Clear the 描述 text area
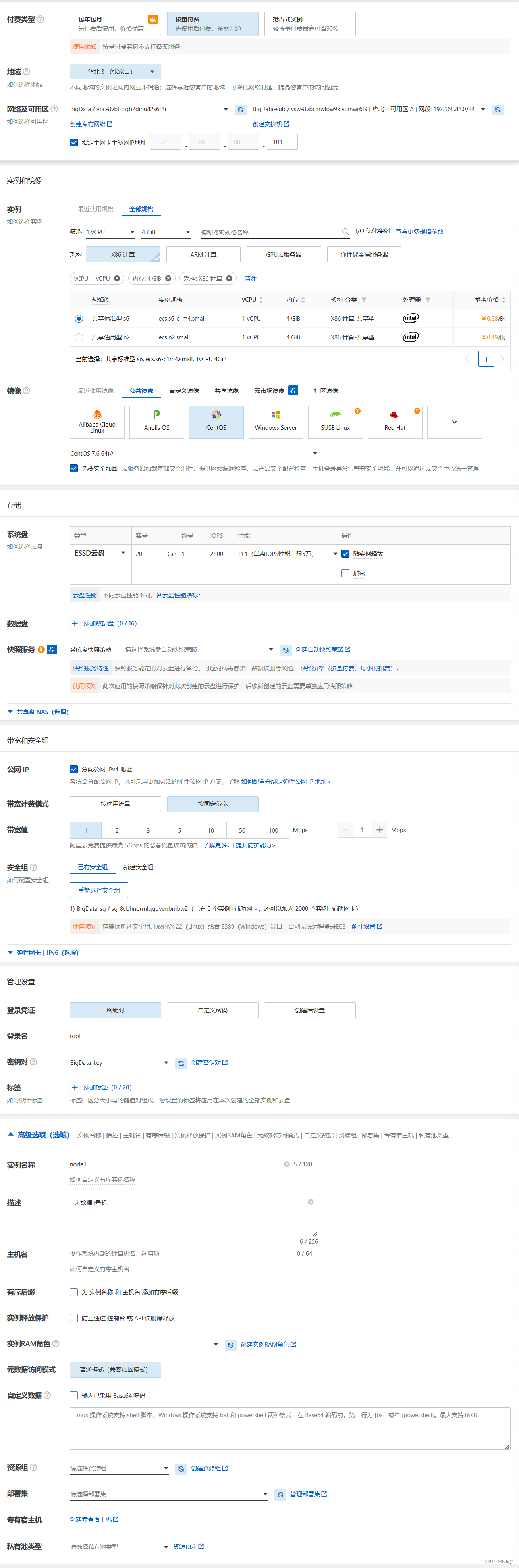 click(311, 1202)
